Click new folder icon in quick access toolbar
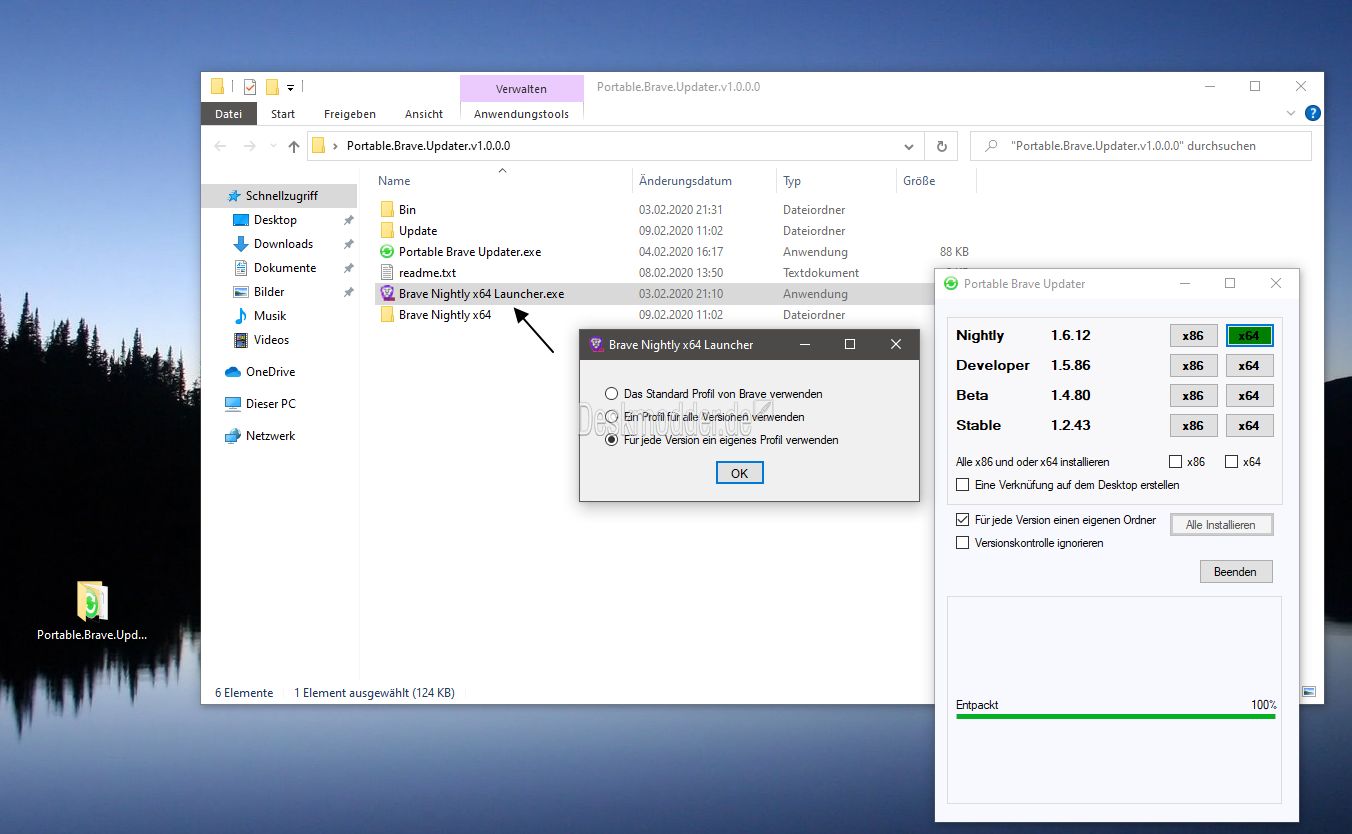Image resolution: width=1352 pixels, height=834 pixels. (x=272, y=87)
